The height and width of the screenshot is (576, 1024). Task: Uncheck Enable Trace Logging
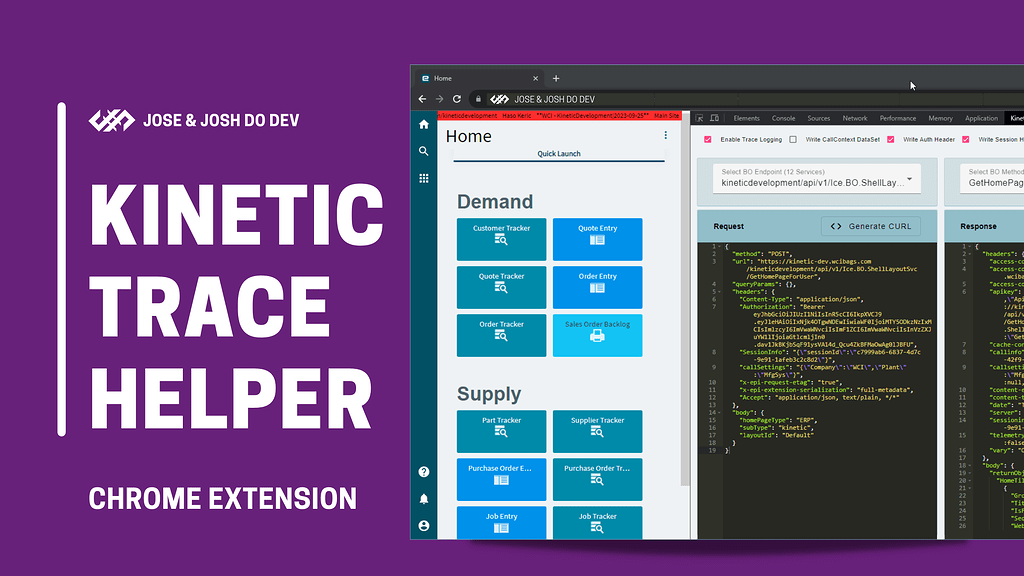(707, 140)
